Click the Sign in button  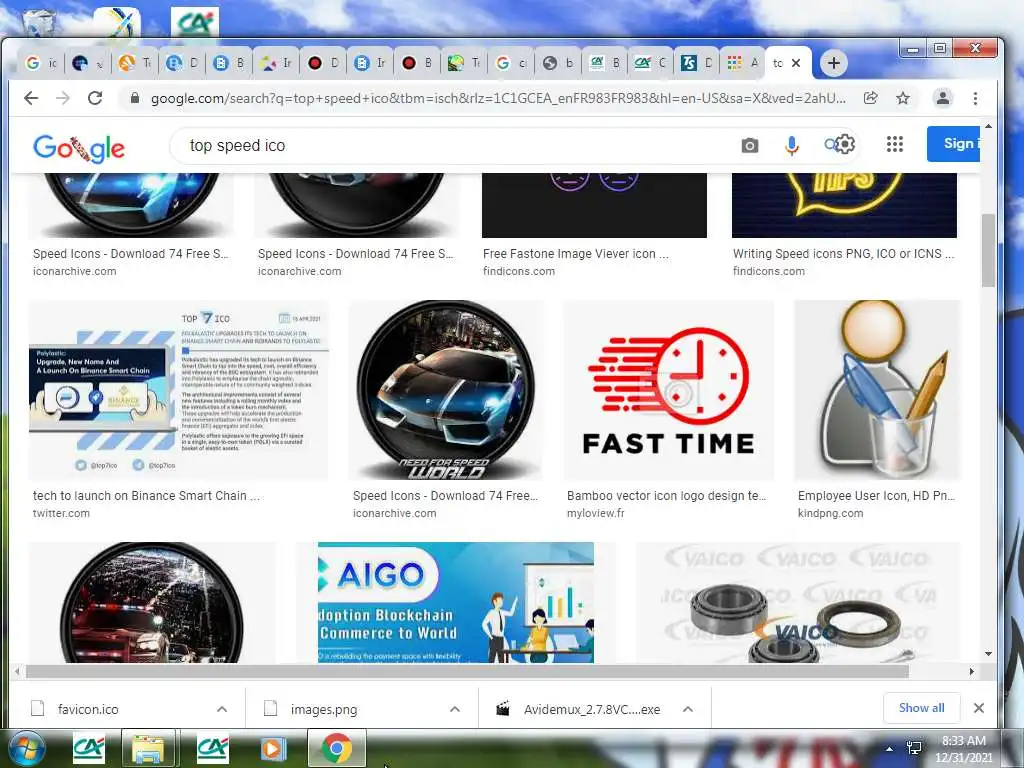(953, 144)
